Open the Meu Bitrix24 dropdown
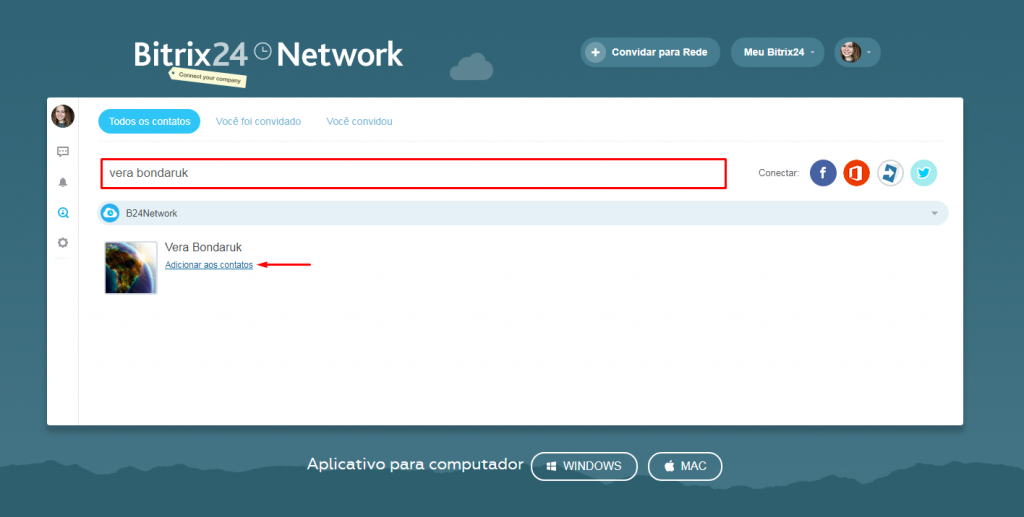Viewport: 1024px width, 517px height. pos(777,52)
